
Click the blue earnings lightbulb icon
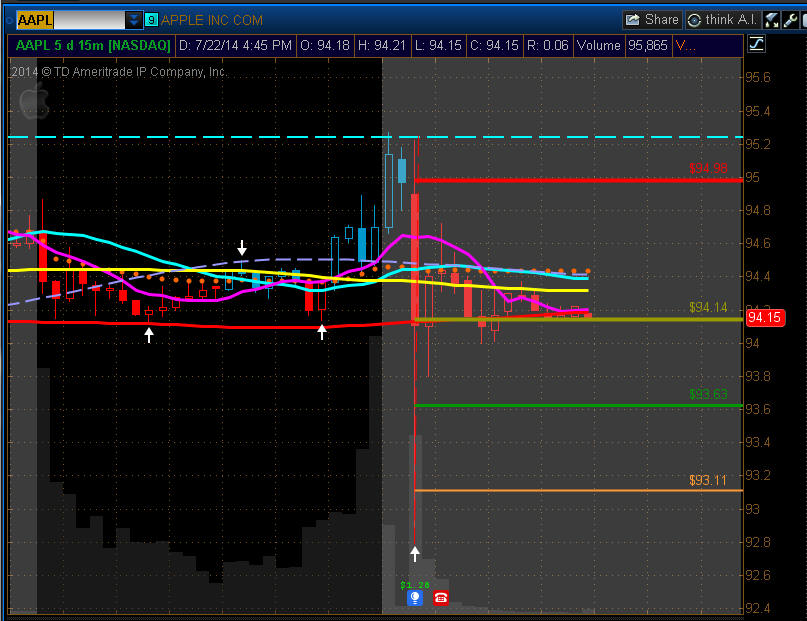(415, 598)
